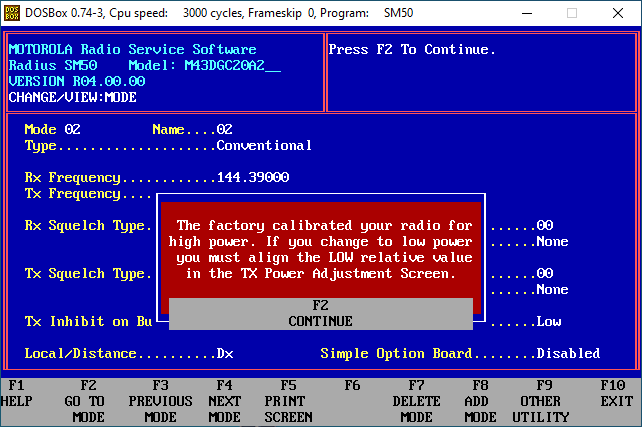Click 'MOTOROLA Radio Service Software' heading
Screen dimensions: 642x427
click(133, 50)
